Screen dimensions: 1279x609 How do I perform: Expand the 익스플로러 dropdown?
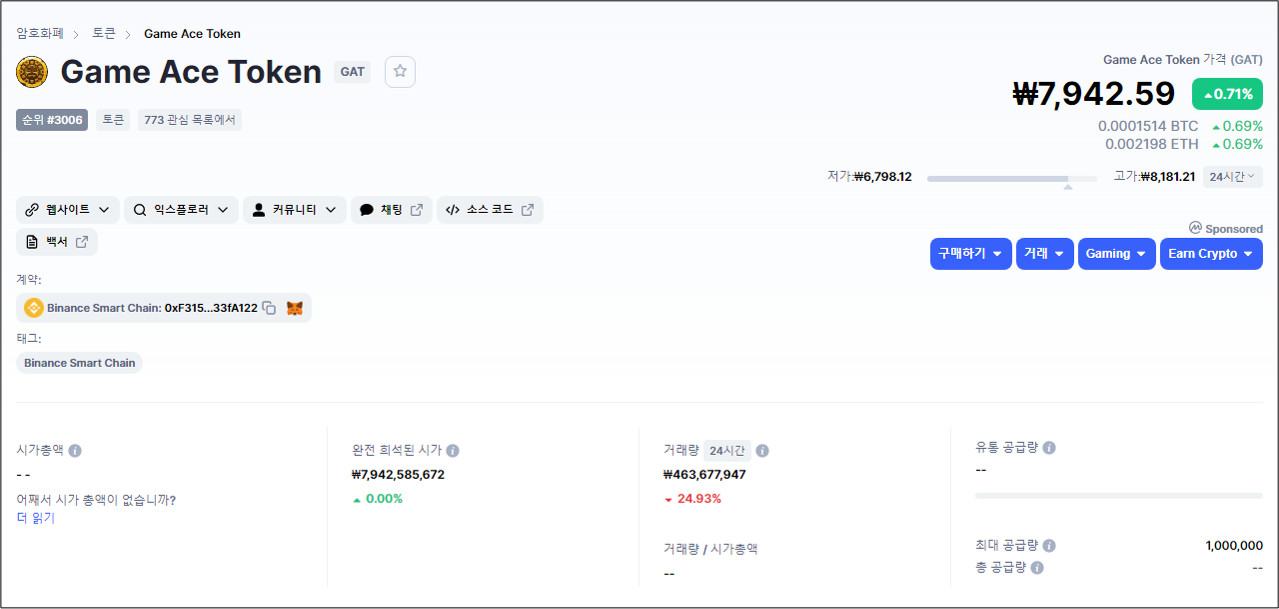181,210
